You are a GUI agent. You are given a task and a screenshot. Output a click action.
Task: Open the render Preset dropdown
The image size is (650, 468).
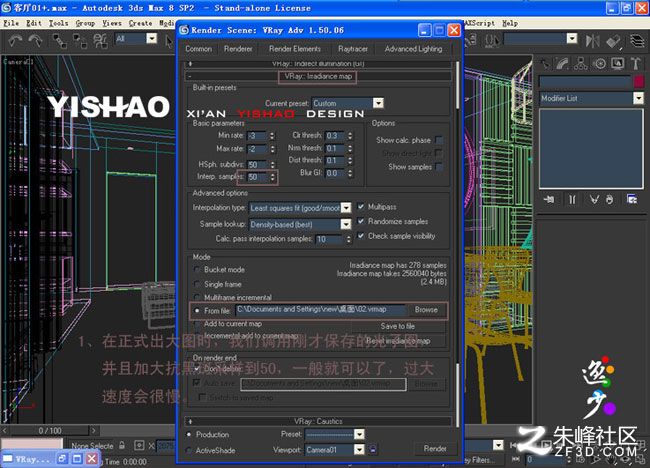click(359, 434)
